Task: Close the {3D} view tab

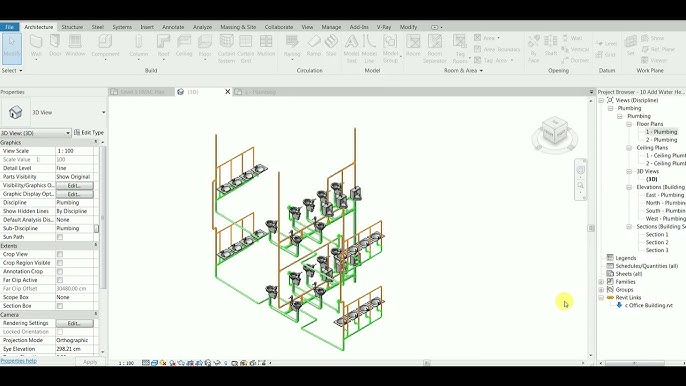Action: (228, 92)
